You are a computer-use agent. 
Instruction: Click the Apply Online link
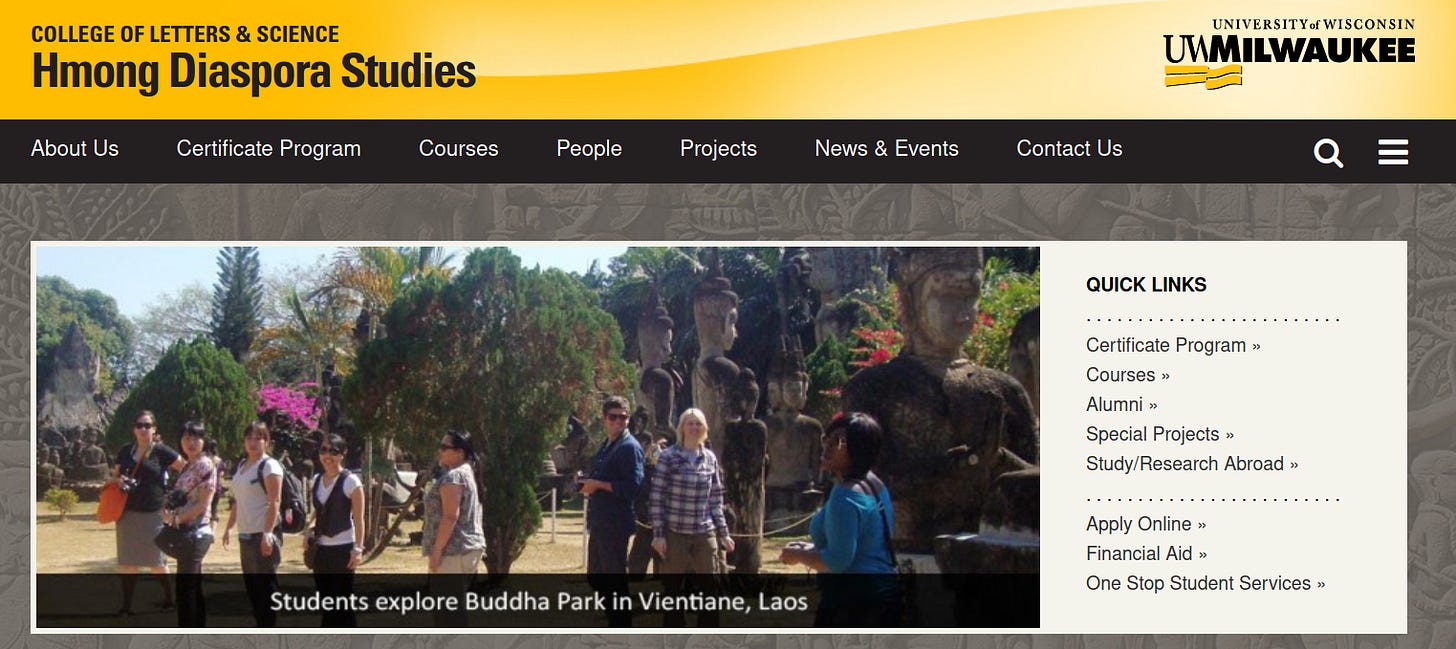click(1146, 524)
